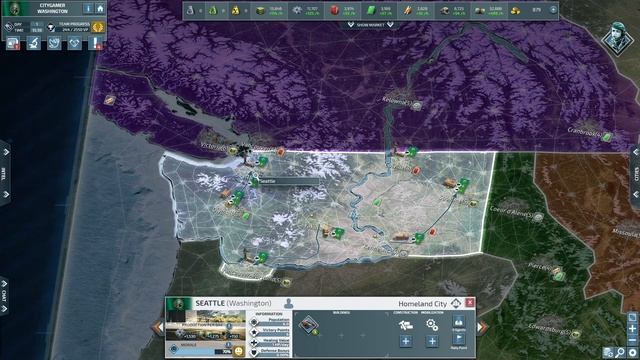Zoom in on the map with the plus button
Screen dimensions: 640x360
point(632,329)
